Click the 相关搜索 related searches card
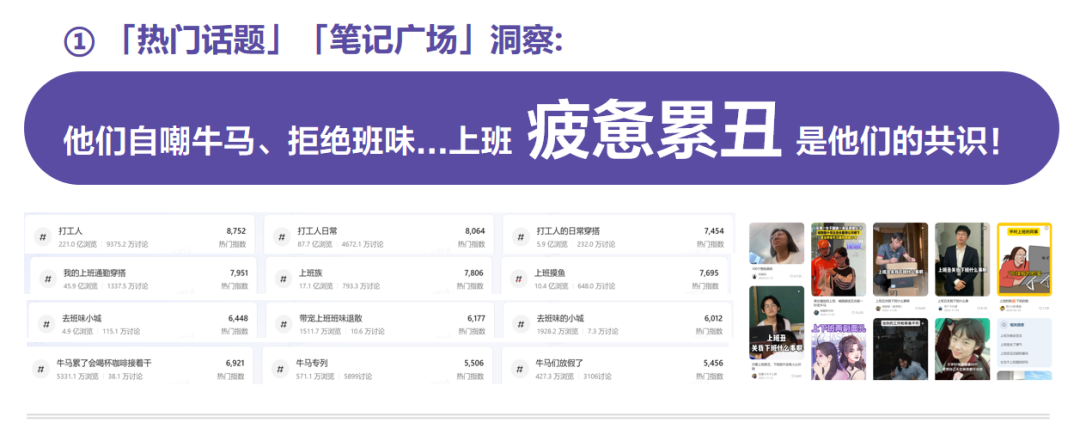 click(1024, 342)
